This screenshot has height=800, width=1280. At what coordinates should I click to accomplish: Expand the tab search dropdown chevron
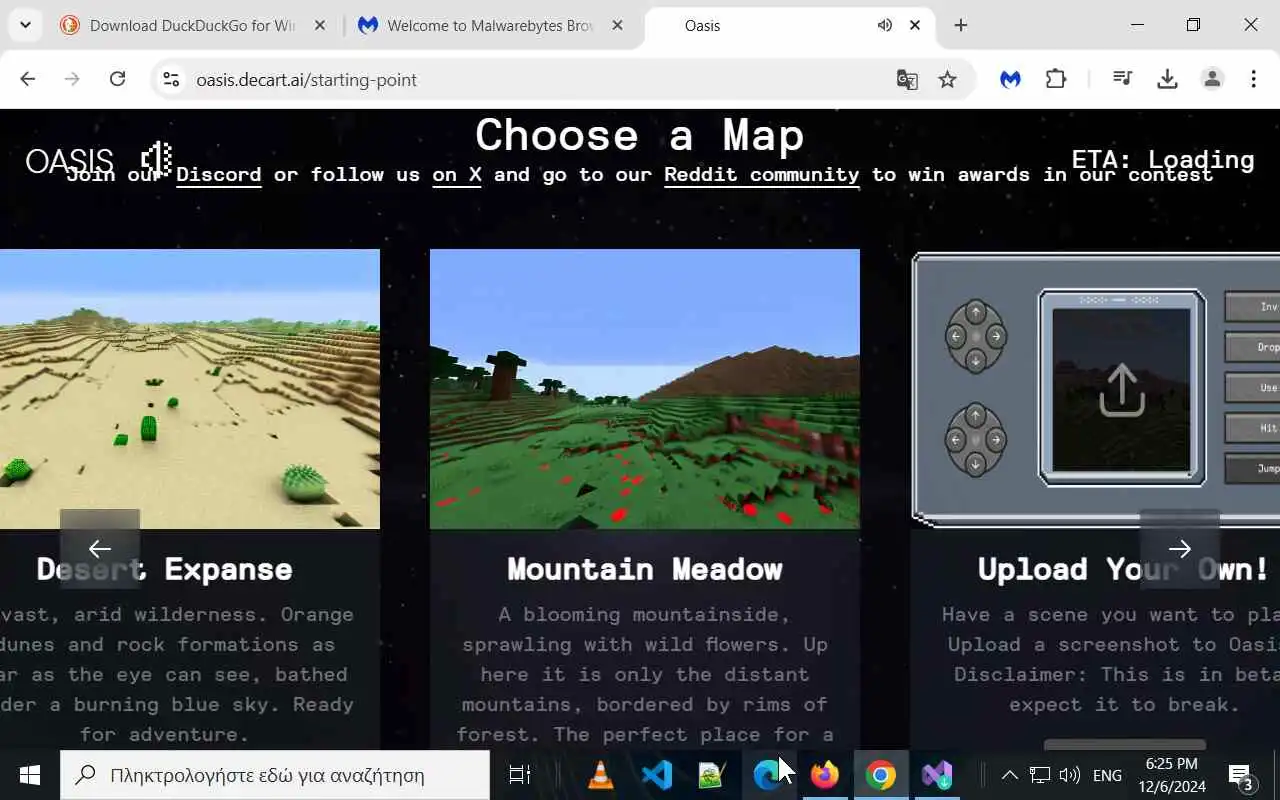coord(25,25)
